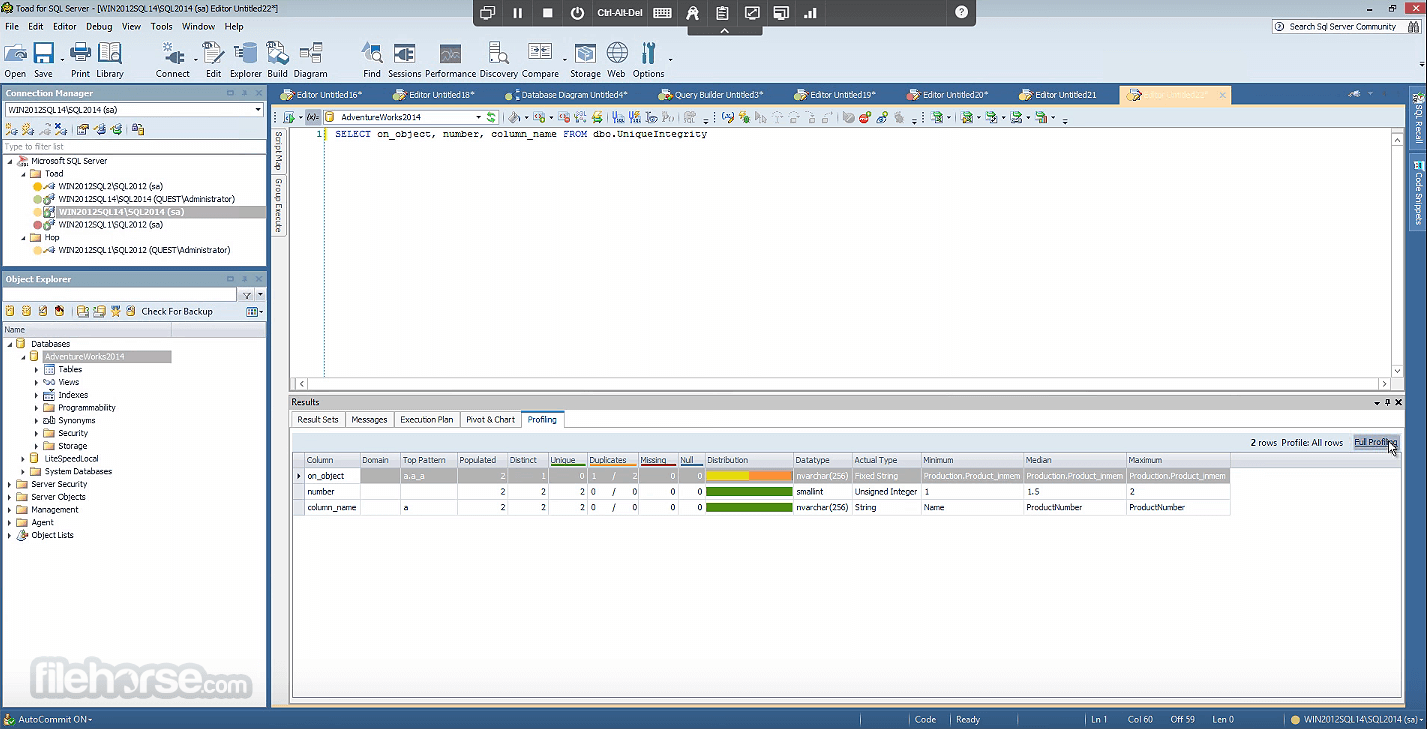This screenshot has height=729, width=1427.
Task: Click the Object Explorer filter funnel icon
Action: (x=247, y=295)
